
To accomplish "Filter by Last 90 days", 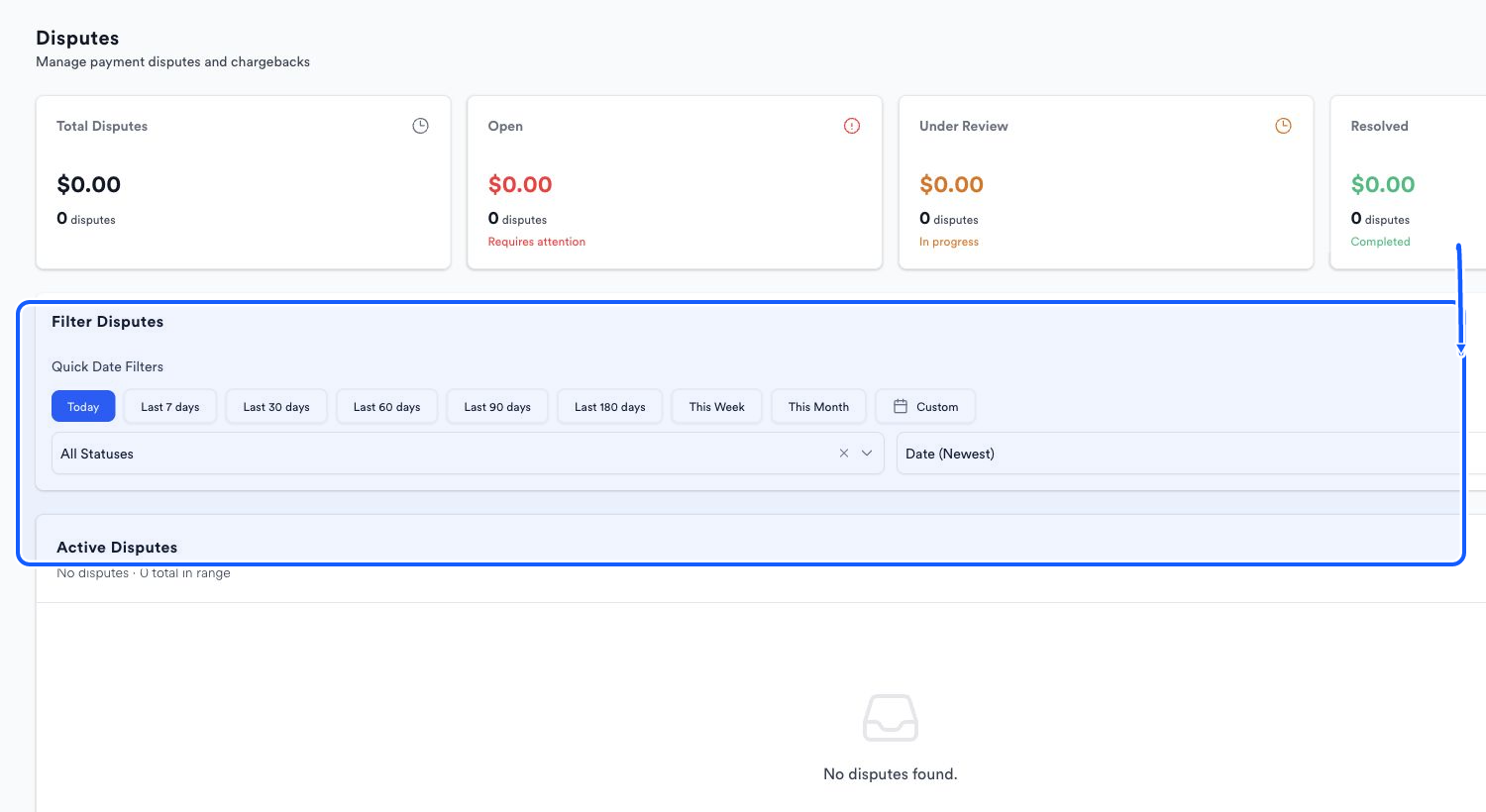I will pyautogui.click(x=497, y=407).
